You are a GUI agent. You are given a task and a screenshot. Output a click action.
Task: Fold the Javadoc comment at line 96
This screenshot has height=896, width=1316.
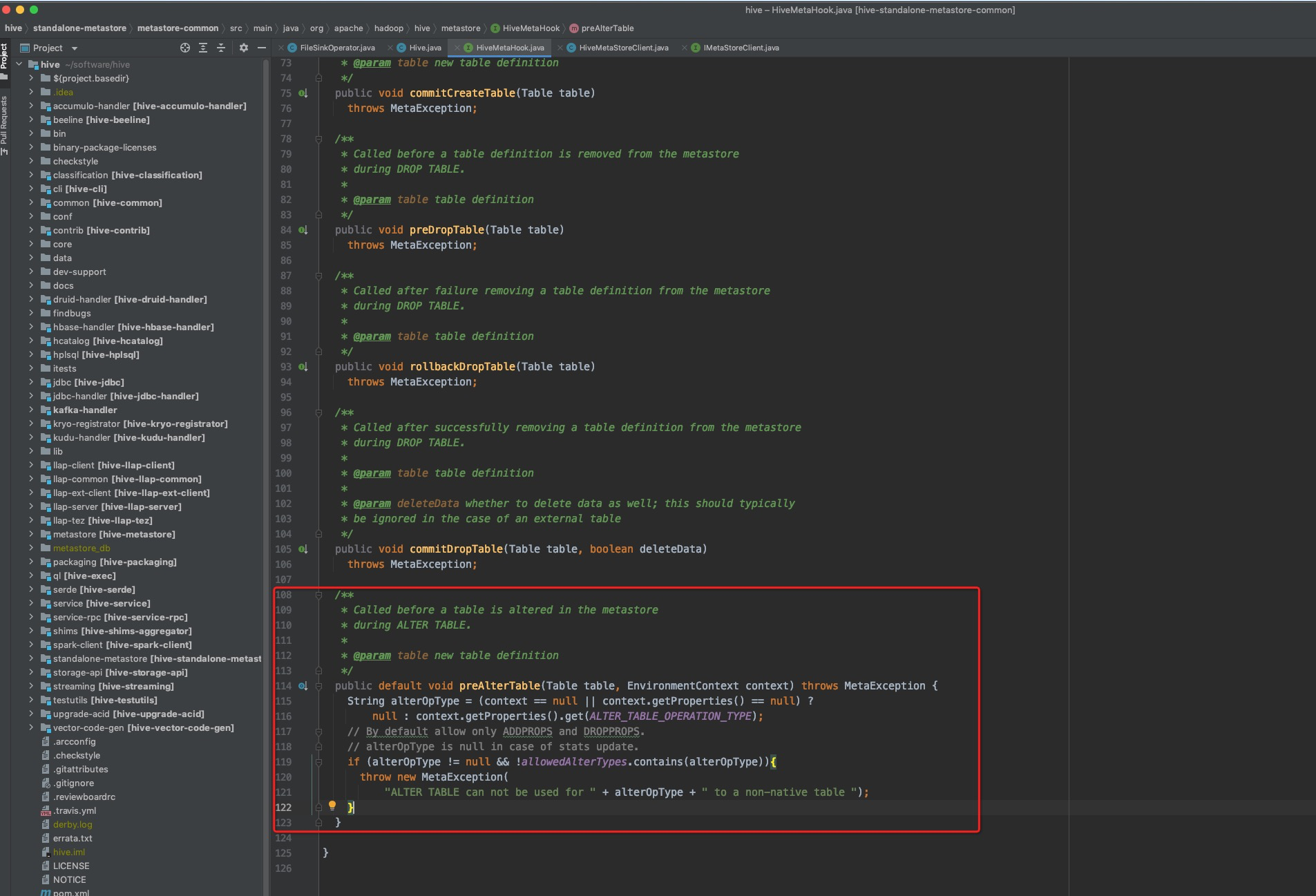[x=318, y=412]
